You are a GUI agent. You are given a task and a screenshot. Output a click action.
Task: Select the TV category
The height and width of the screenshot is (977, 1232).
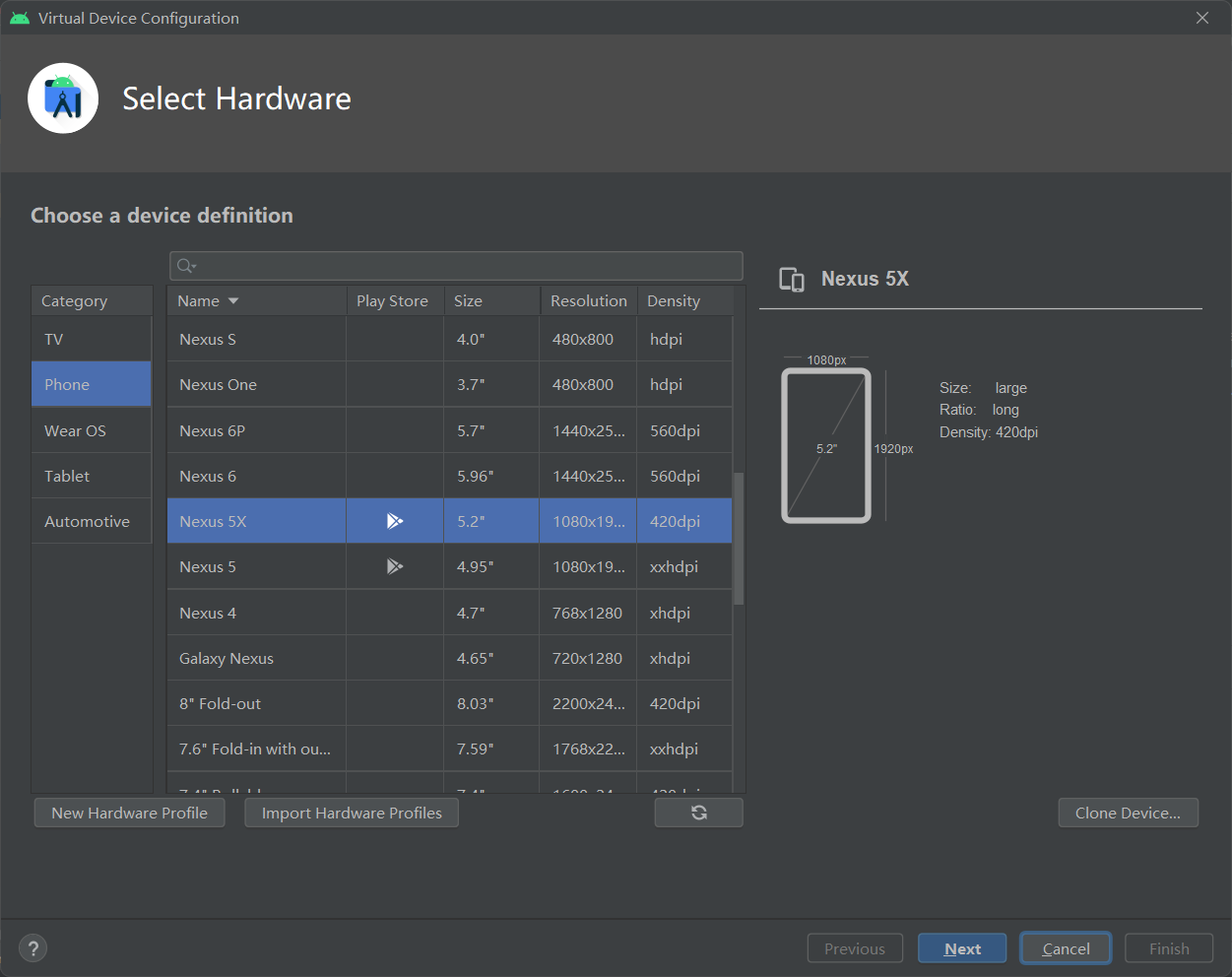[92, 340]
